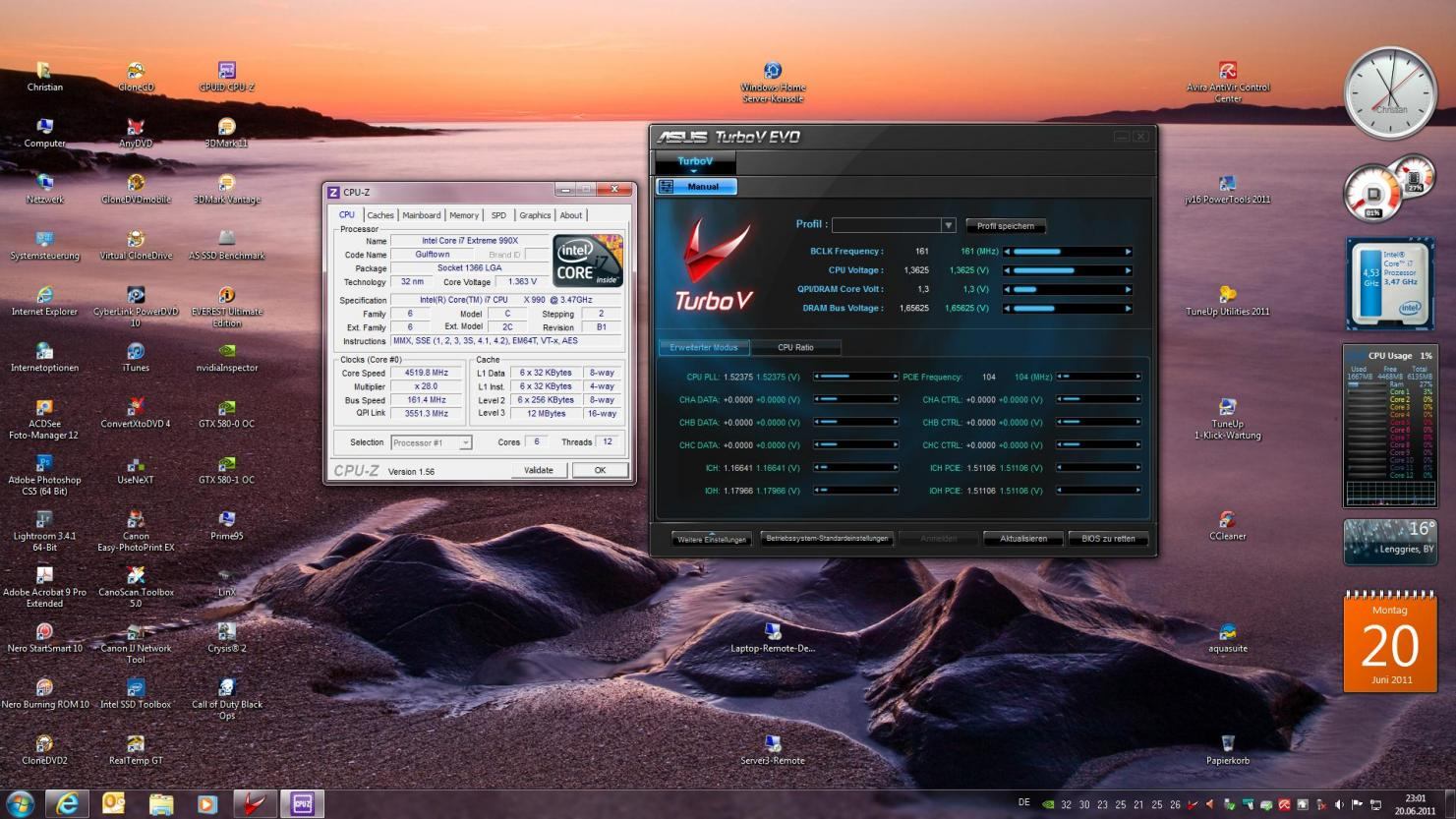Launch AnyDVD from the desktop
This screenshot has height=819, width=1456.
[136, 133]
